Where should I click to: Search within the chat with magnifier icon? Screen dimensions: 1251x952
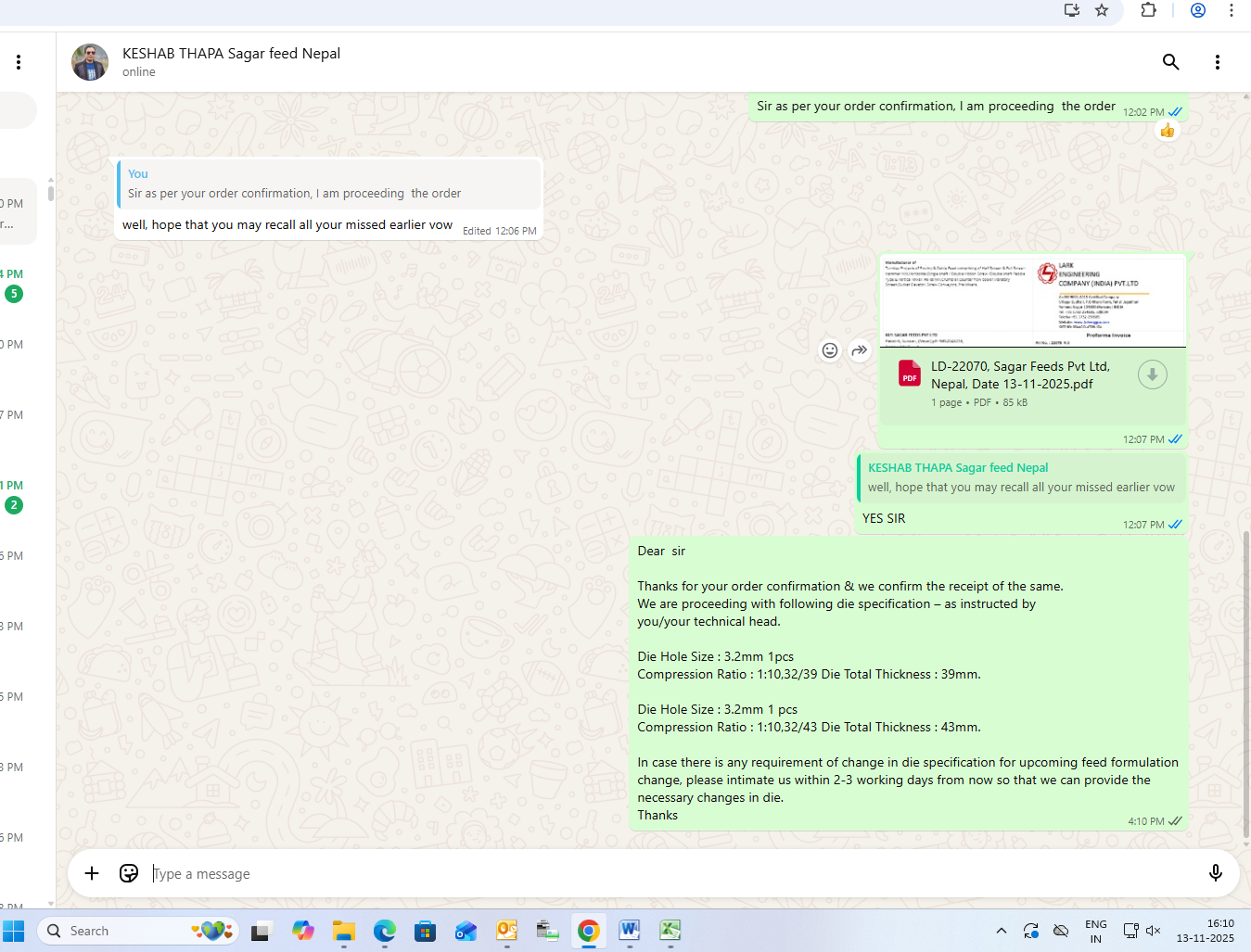(x=1170, y=62)
